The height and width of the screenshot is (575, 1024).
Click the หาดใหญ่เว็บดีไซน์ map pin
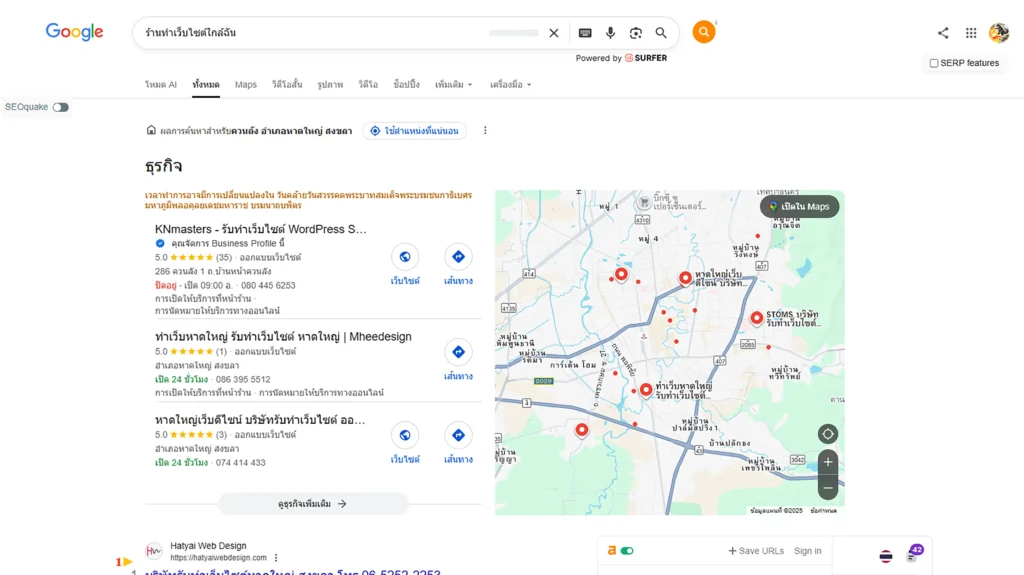(685, 278)
